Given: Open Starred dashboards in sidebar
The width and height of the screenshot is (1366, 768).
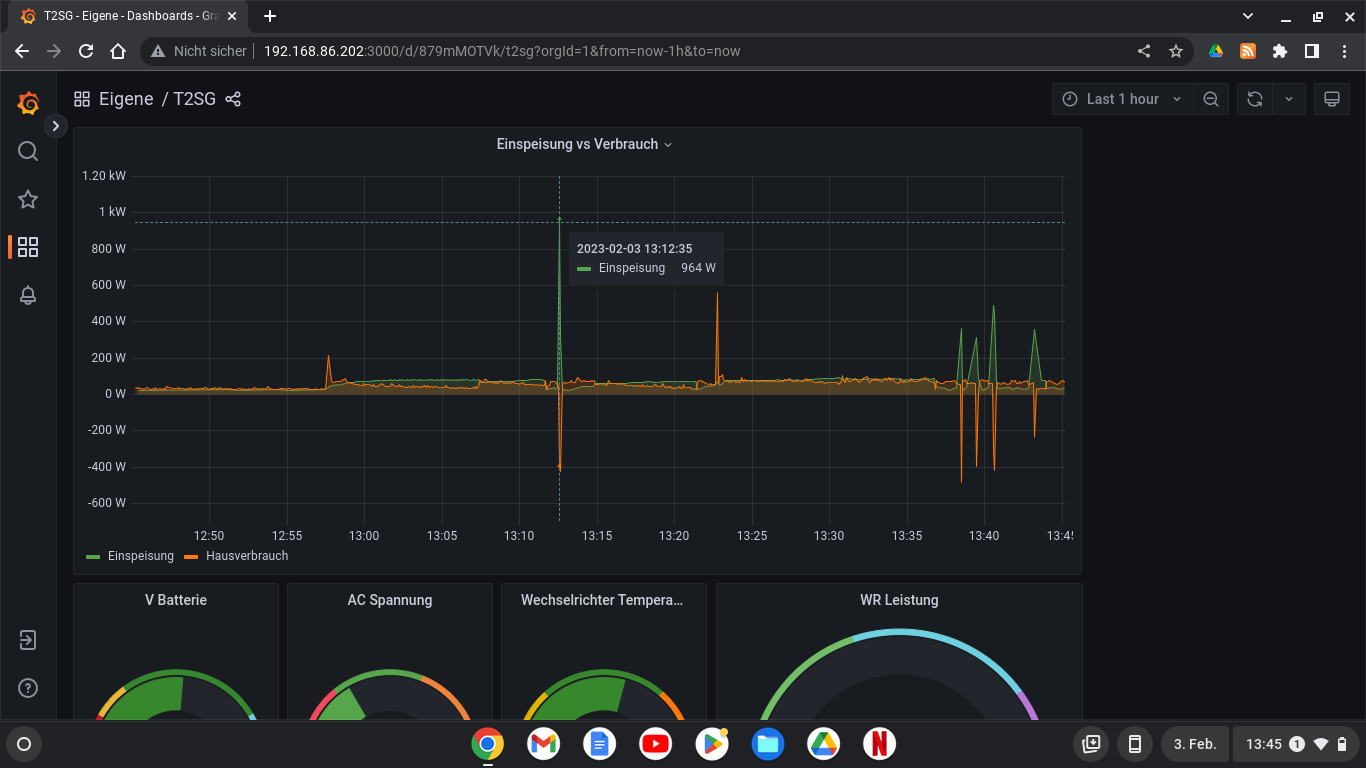Looking at the screenshot, I should (x=28, y=199).
